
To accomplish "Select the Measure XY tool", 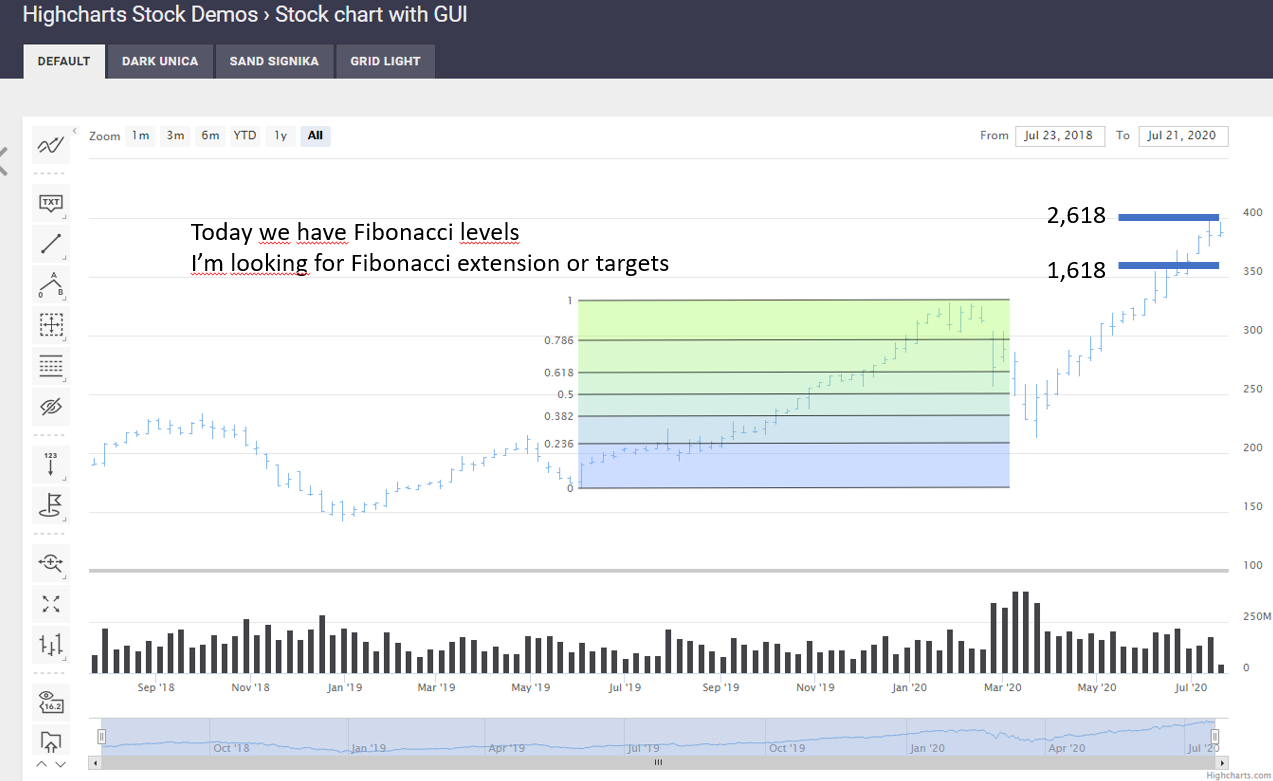I will 51,324.
